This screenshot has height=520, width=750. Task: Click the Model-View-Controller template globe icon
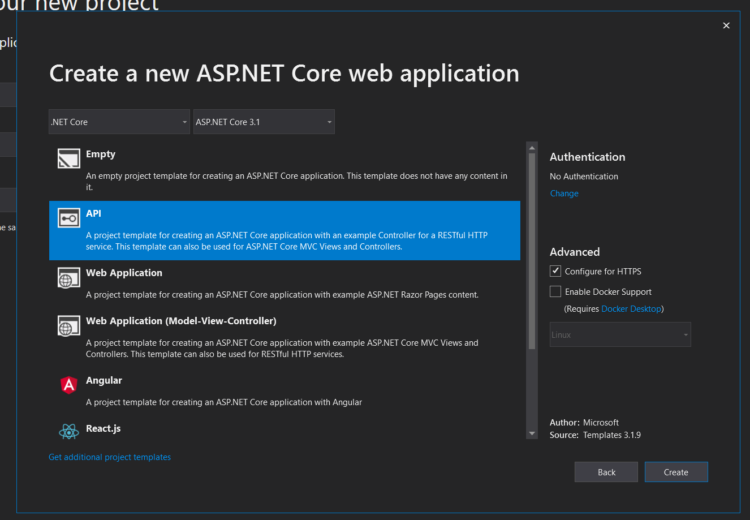pyautogui.click(x=69, y=326)
